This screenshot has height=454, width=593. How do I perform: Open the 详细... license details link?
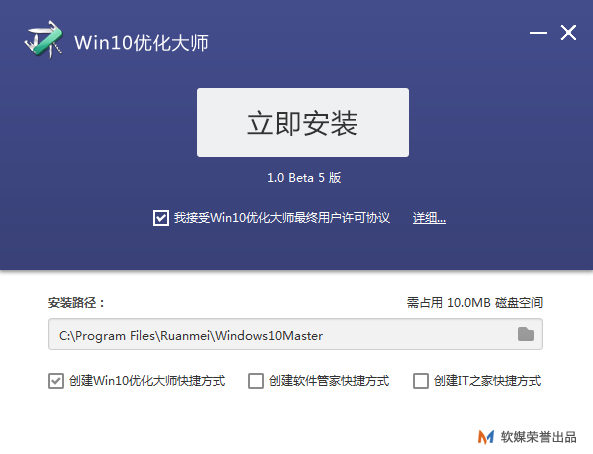click(429, 218)
